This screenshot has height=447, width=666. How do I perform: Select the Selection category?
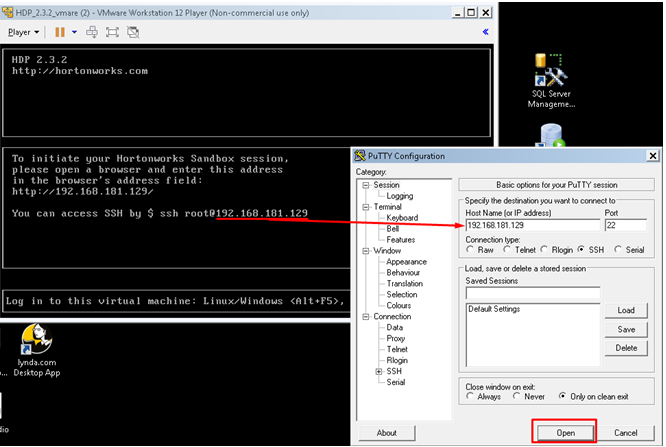tap(402, 294)
